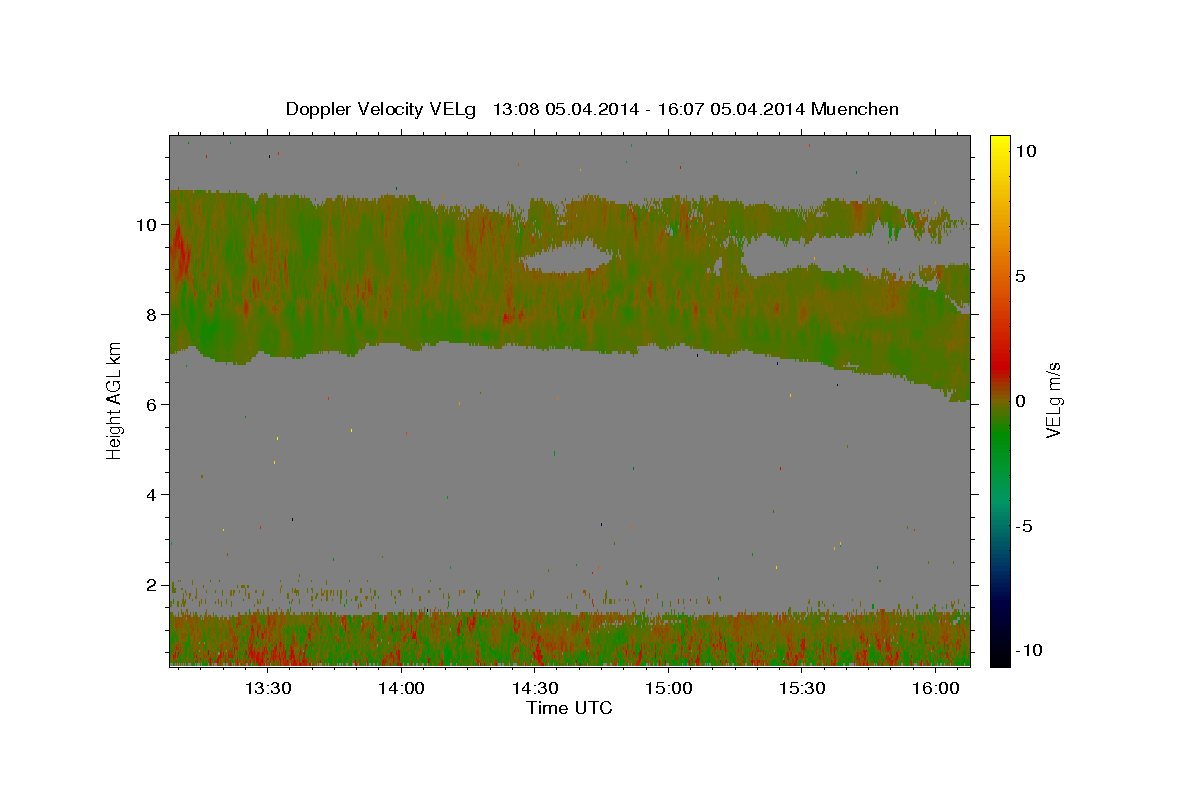Click the colorbar value 5

[1020, 276]
